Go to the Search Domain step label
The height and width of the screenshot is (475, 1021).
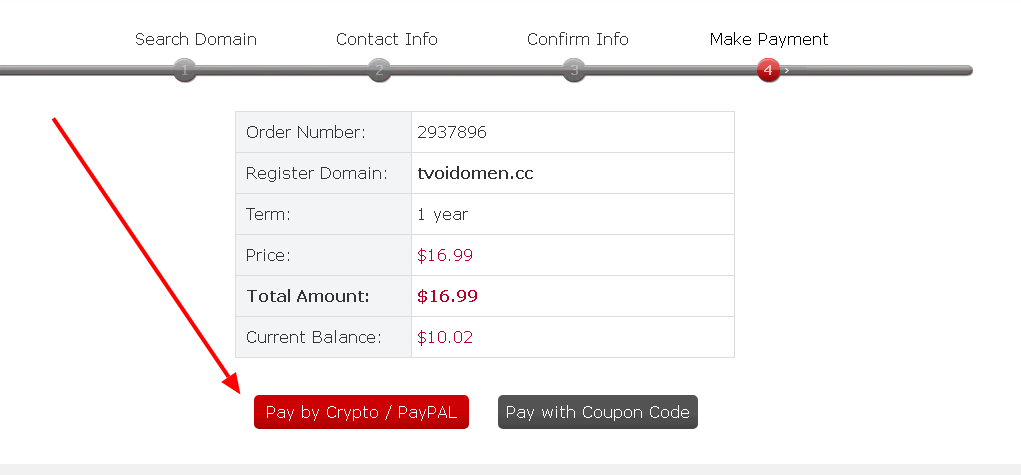196,39
